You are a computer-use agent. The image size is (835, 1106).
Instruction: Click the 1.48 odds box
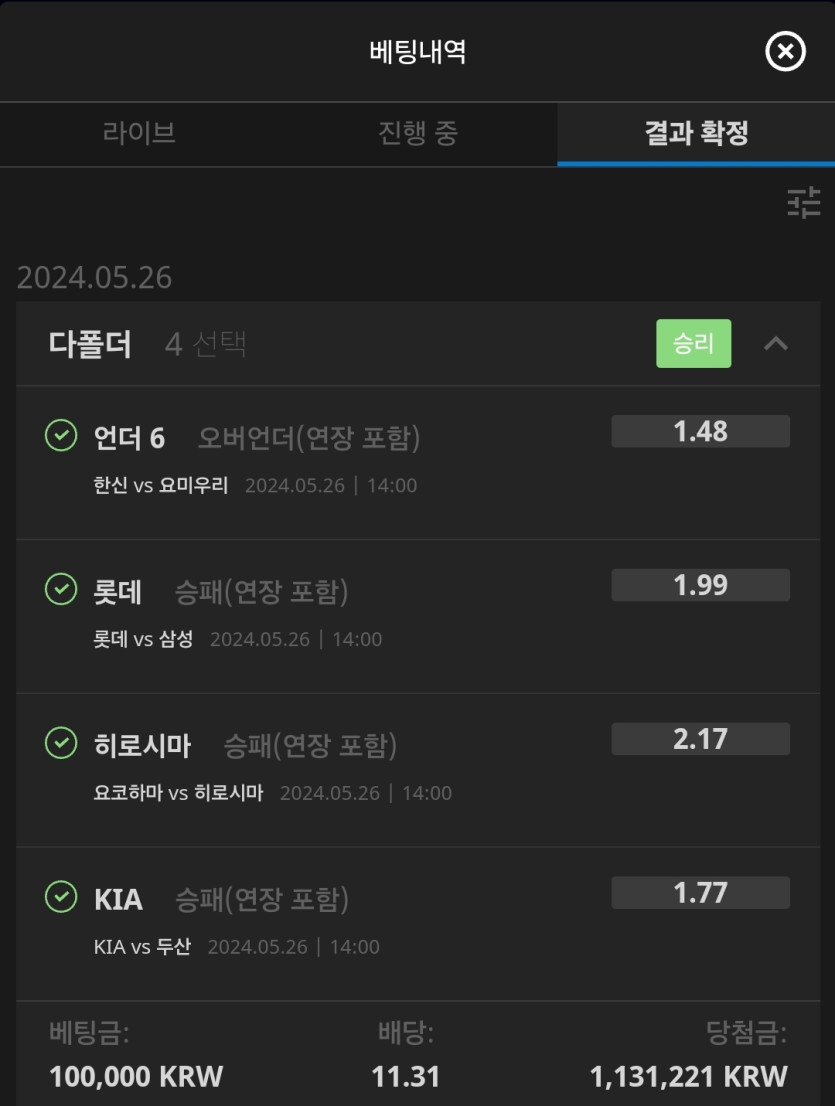700,432
